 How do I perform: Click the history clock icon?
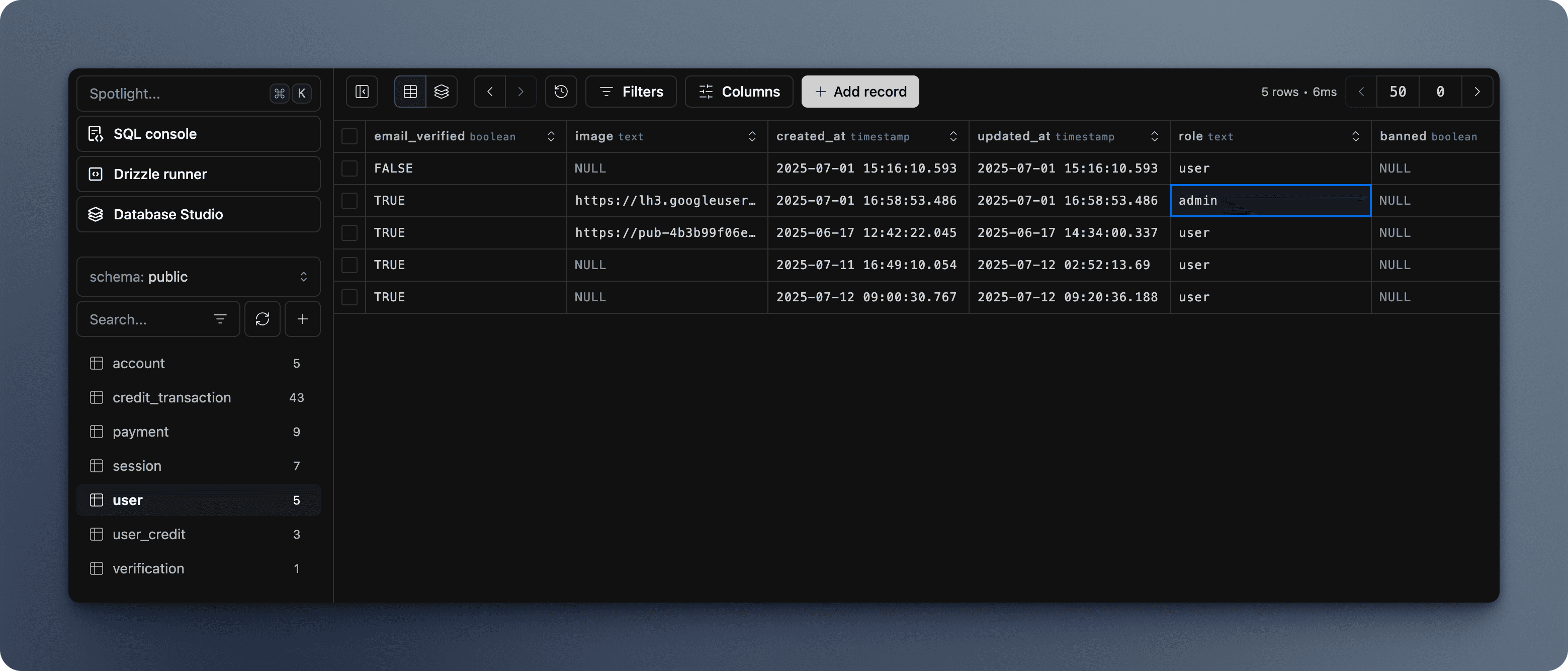coord(561,92)
